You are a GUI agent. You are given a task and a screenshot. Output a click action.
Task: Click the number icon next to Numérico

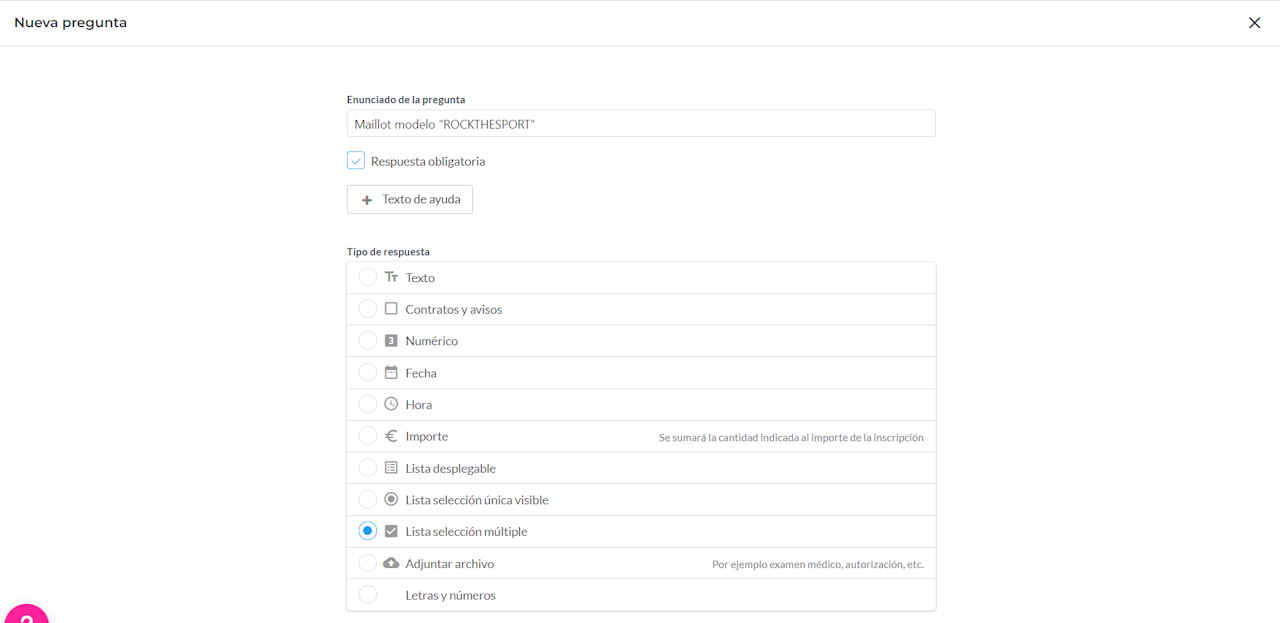pos(391,341)
